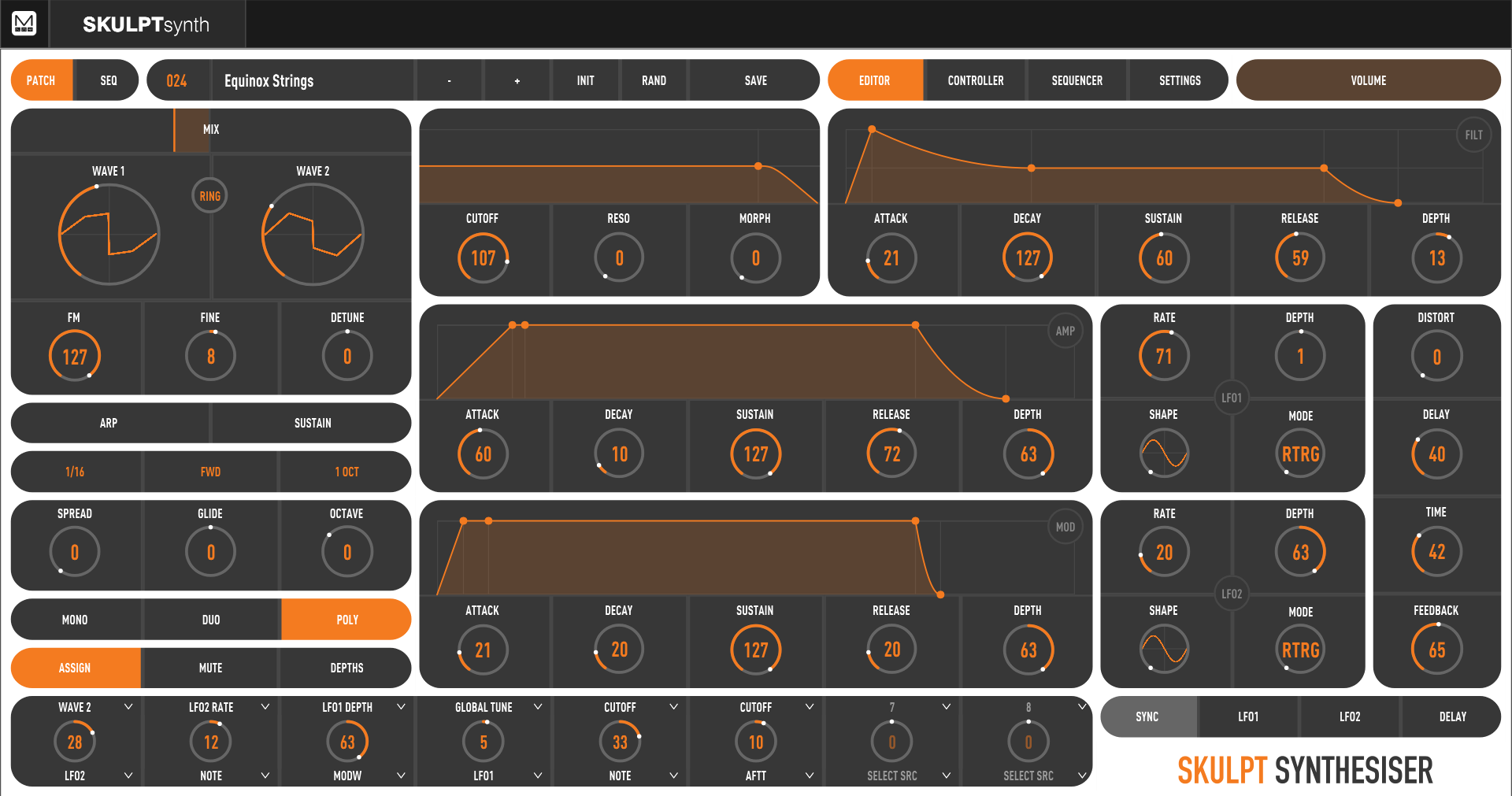Open the CONTROLLER tab
This screenshot has width=1512, height=796.
point(976,80)
